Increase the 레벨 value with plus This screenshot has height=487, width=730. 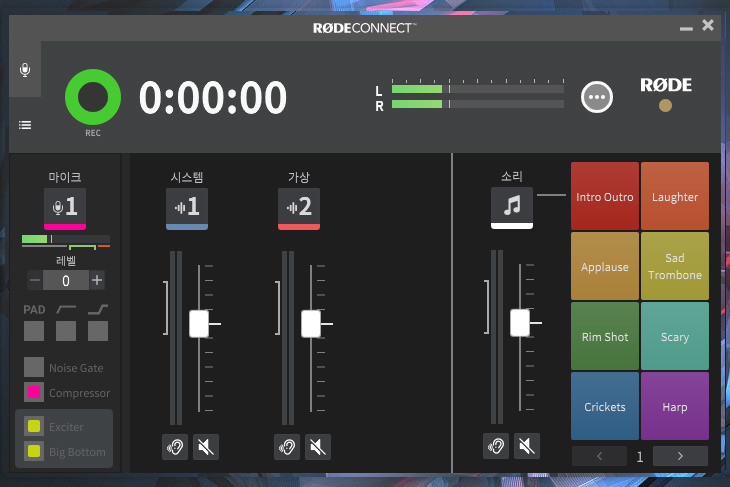click(x=97, y=280)
